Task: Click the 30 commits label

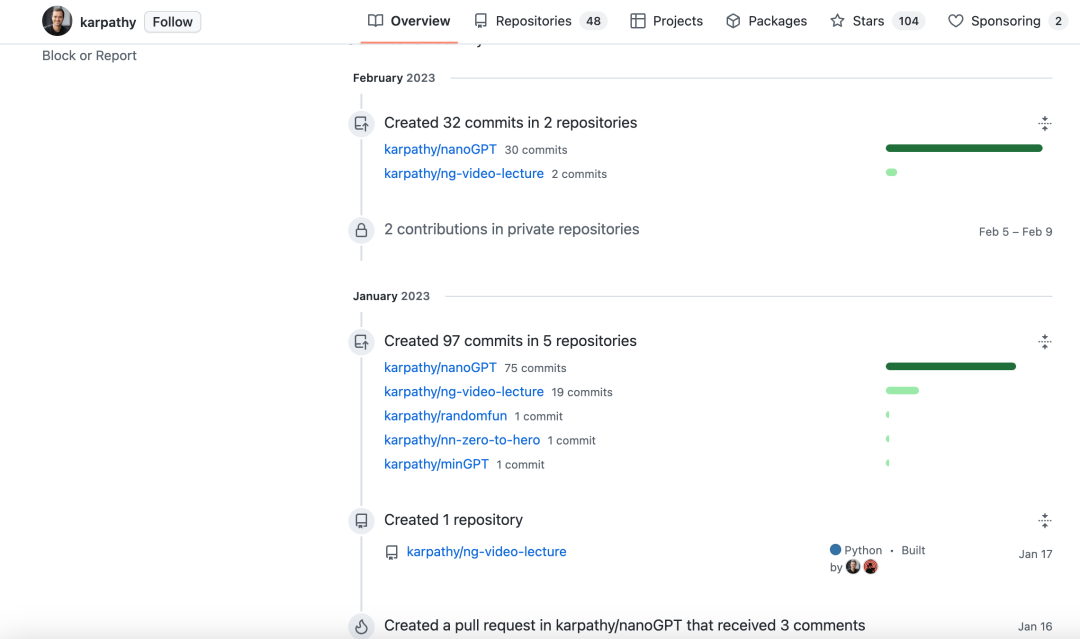Action: (536, 150)
